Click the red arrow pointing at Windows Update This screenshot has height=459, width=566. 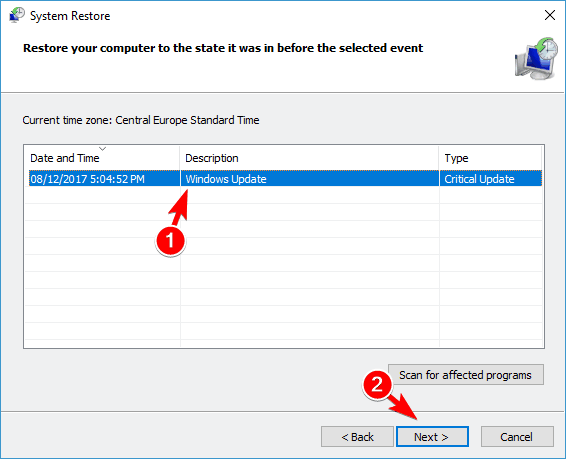[179, 207]
